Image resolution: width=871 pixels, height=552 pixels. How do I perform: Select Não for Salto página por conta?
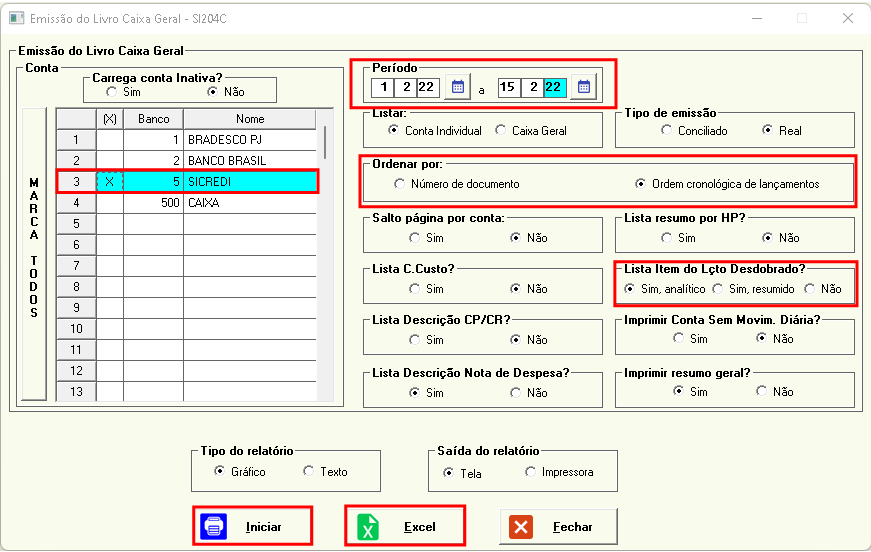[x=515, y=238]
